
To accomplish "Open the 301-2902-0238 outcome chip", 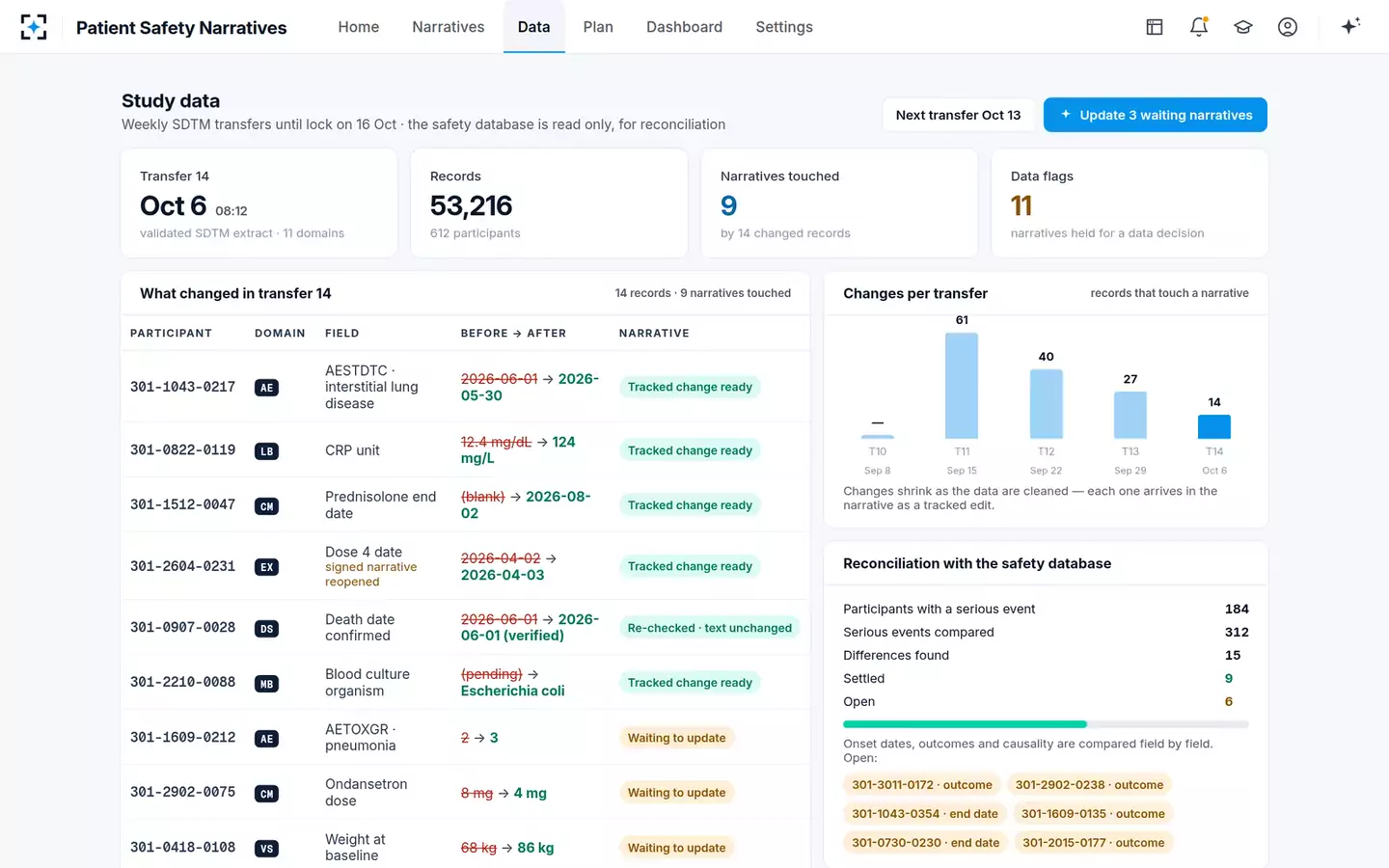I will 1089,785.
